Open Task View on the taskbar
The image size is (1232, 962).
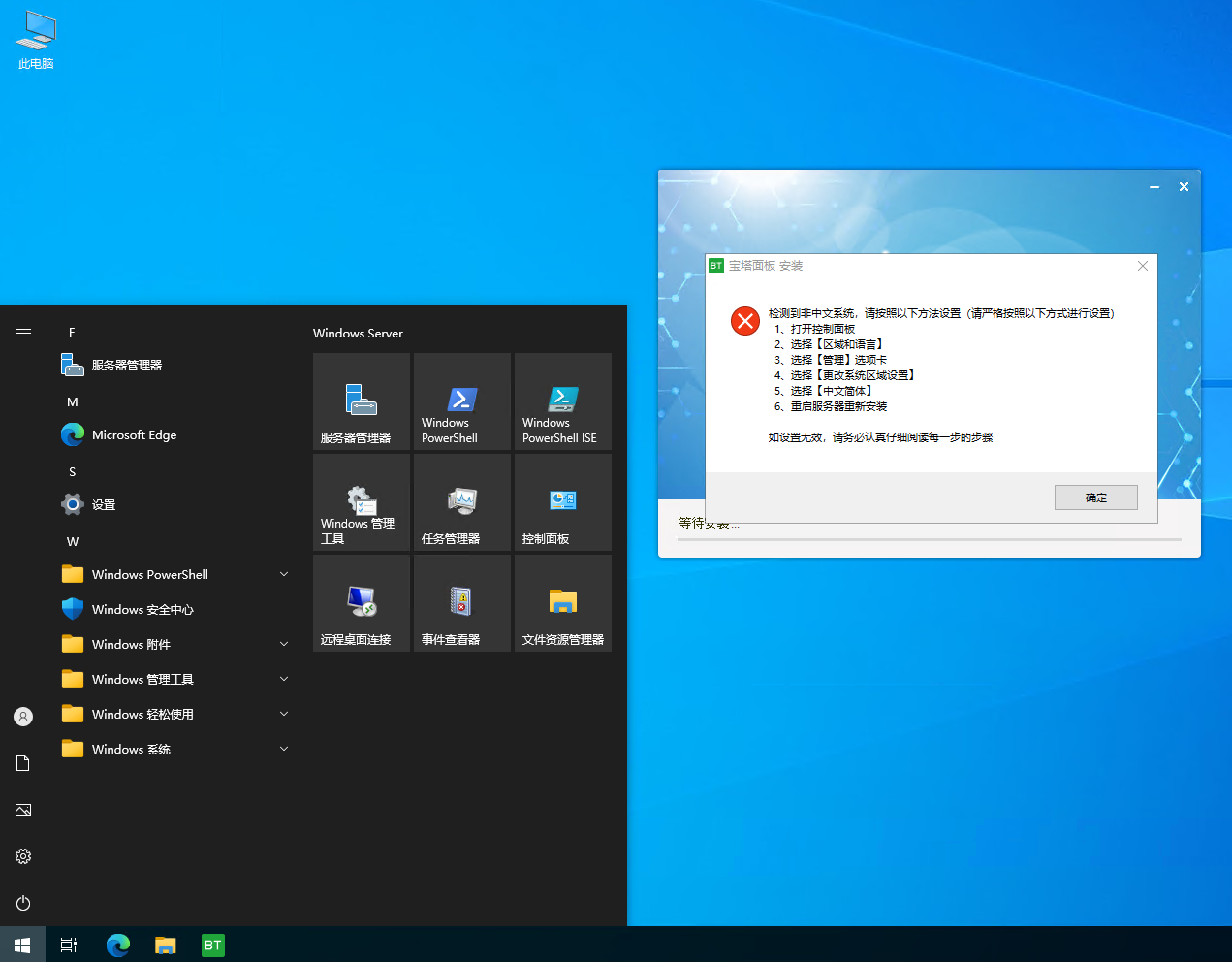(x=69, y=945)
